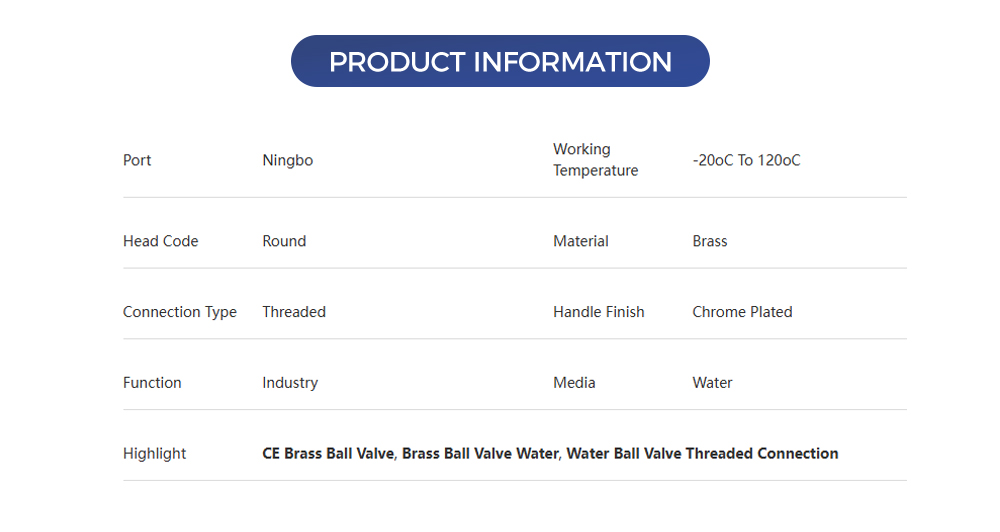Click the Connection Type label
1000x532 pixels.
[180, 312]
